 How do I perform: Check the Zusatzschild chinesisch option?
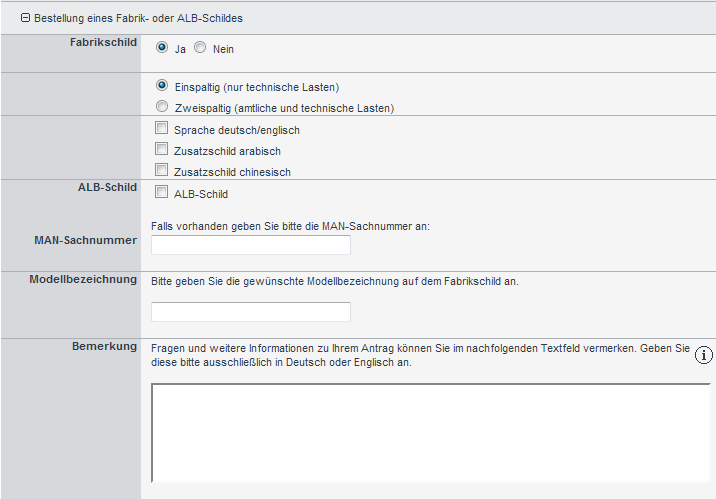click(161, 170)
